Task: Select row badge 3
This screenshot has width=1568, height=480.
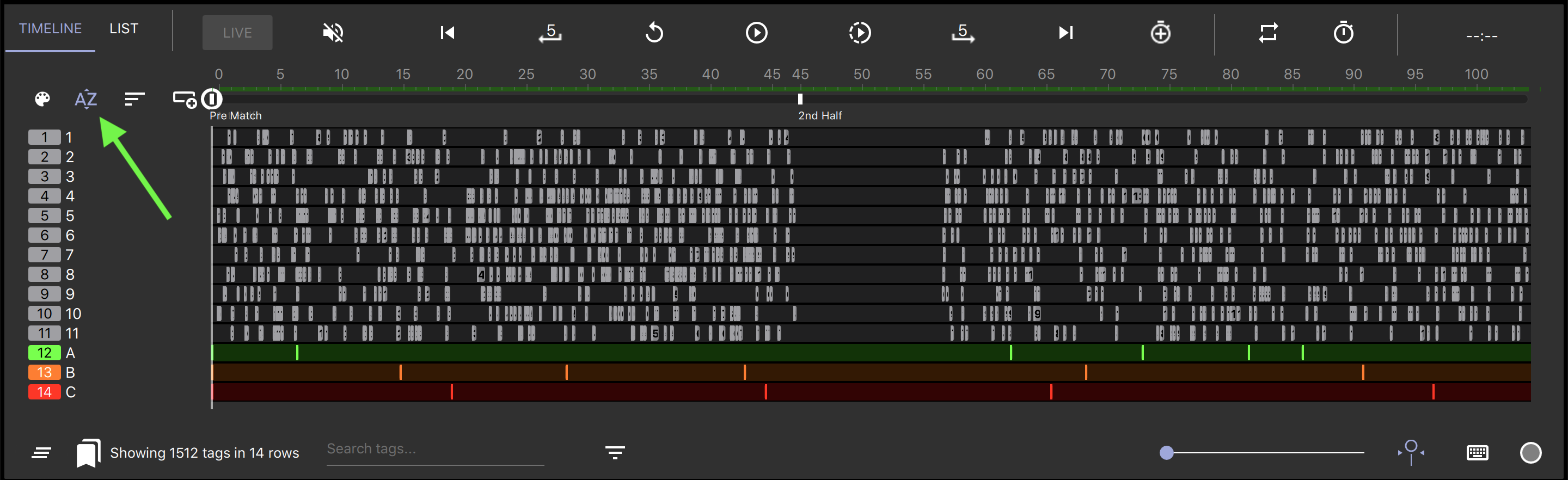Action: [45, 176]
